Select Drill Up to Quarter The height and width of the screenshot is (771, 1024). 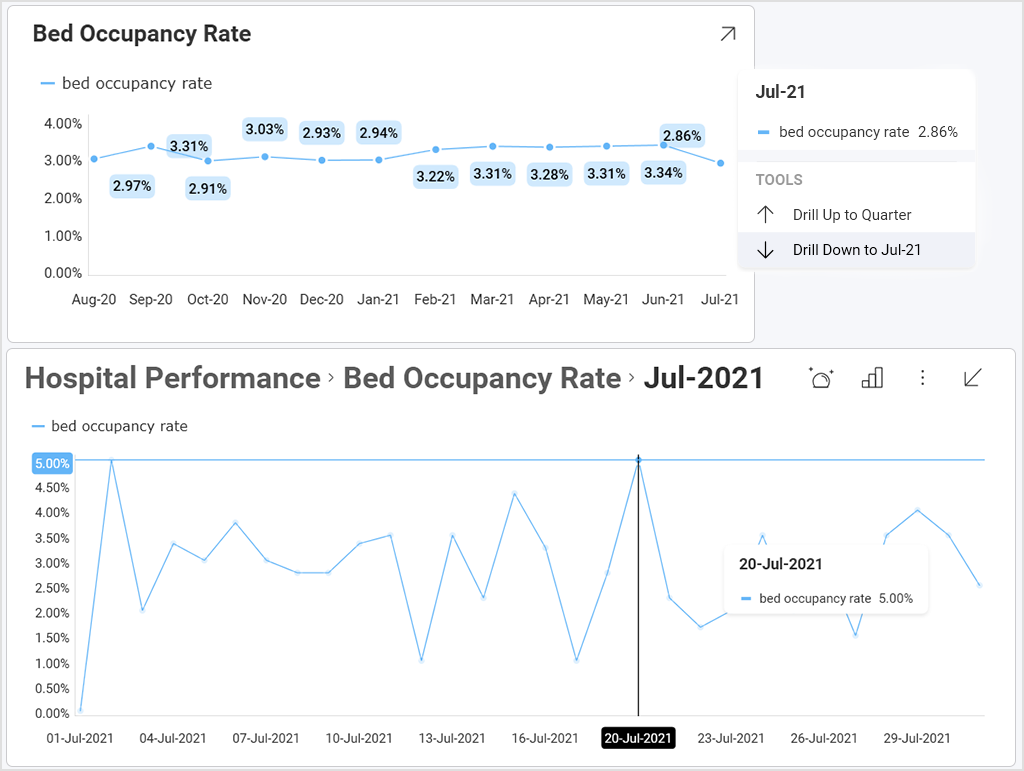851,214
